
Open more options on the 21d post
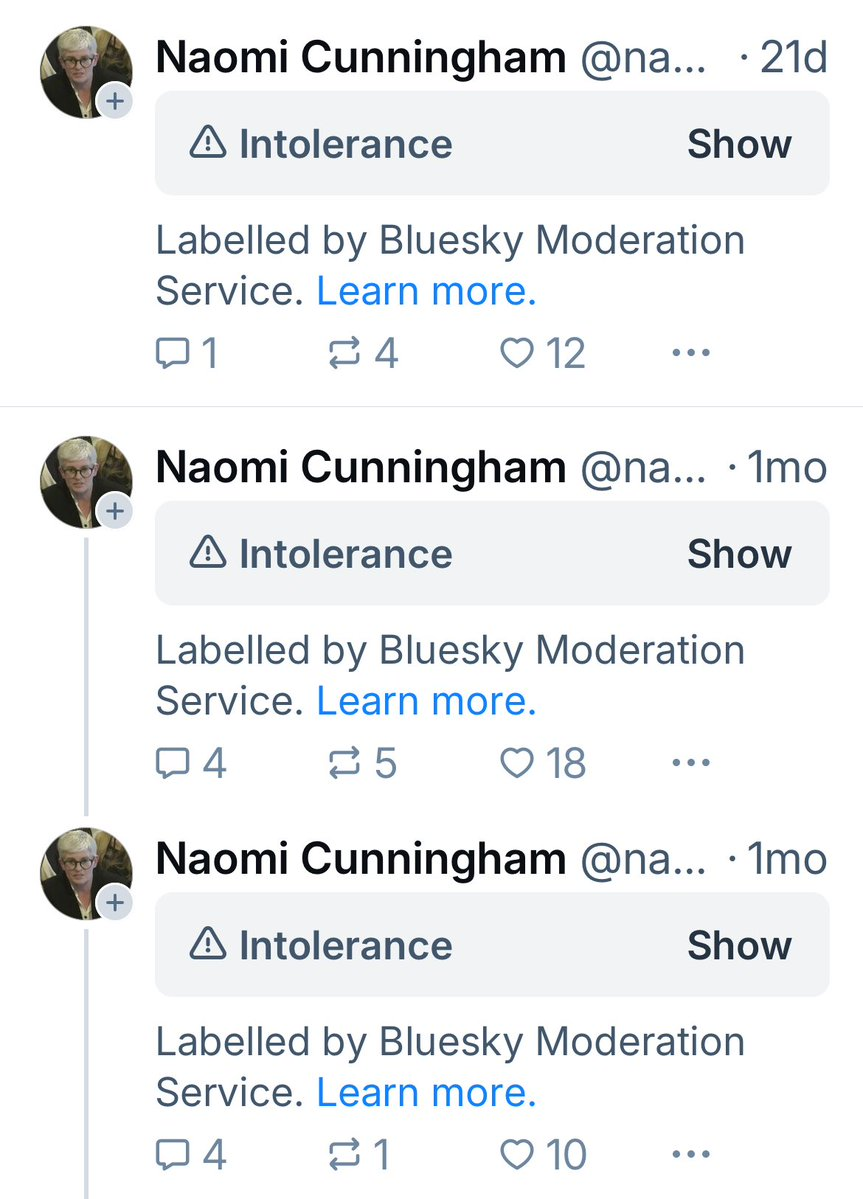(690, 353)
